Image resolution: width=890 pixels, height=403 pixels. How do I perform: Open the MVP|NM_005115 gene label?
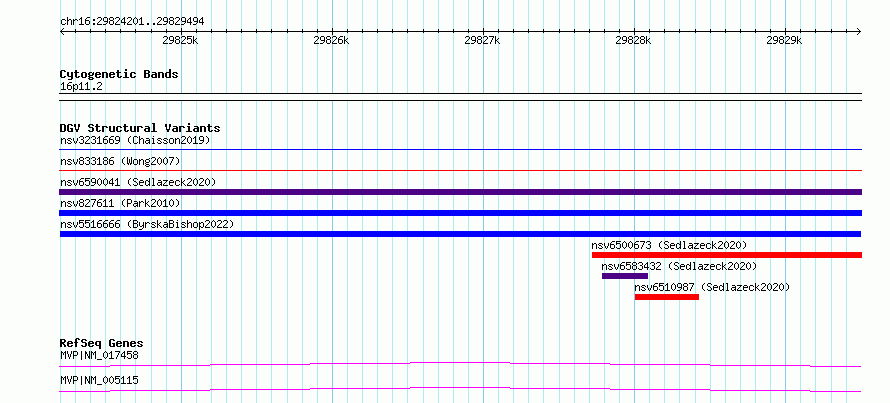(x=99, y=380)
